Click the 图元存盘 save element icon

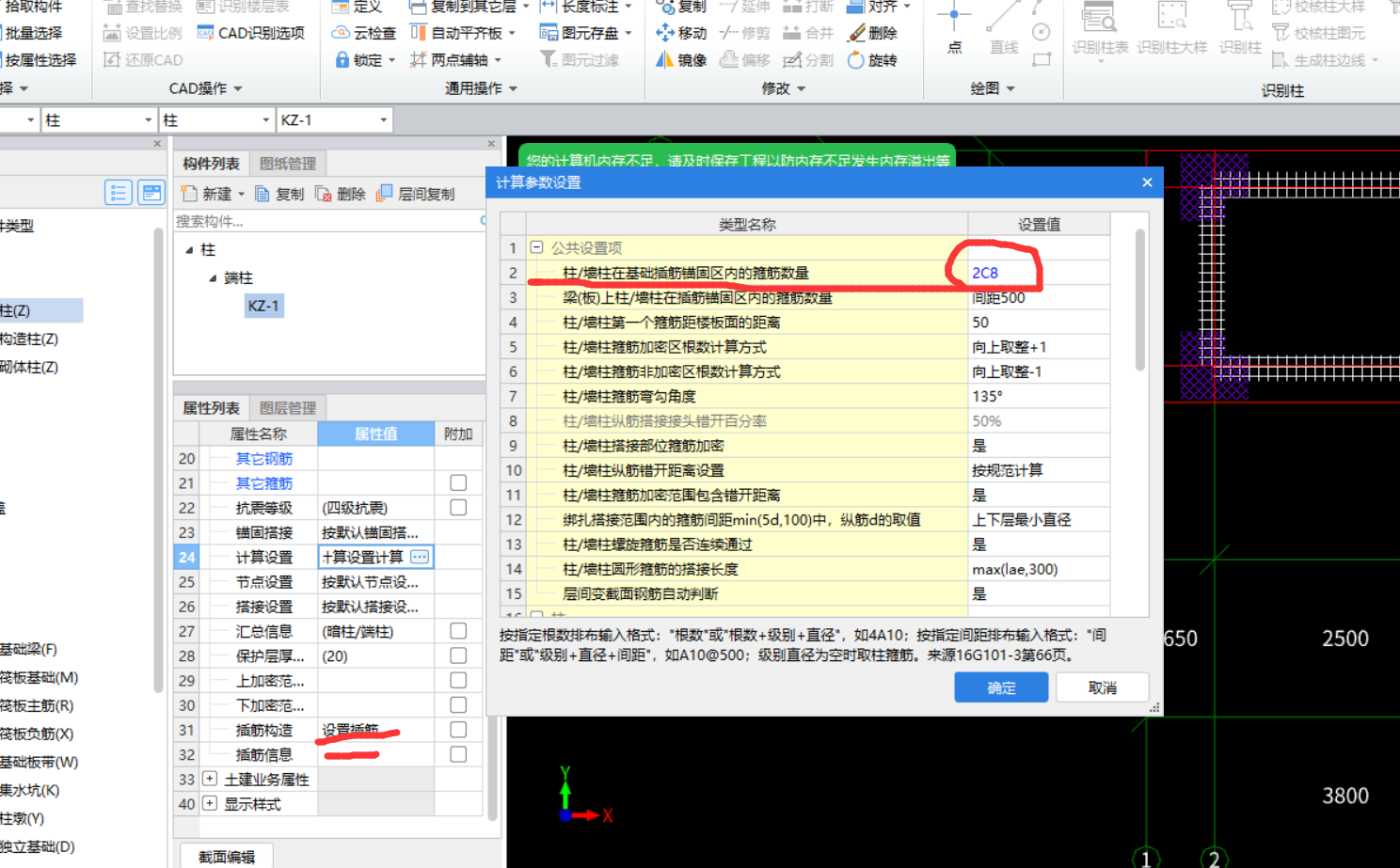pyautogui.click(x=549, y=33)
